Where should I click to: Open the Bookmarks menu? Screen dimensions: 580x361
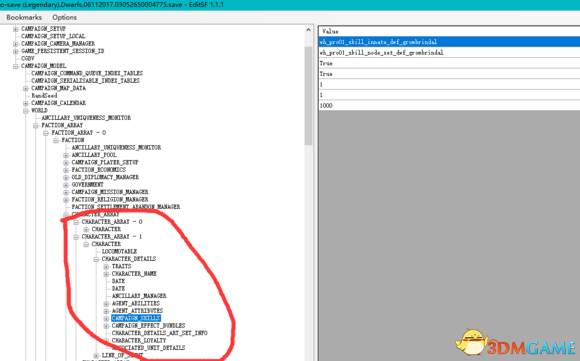tap(24, 17)
